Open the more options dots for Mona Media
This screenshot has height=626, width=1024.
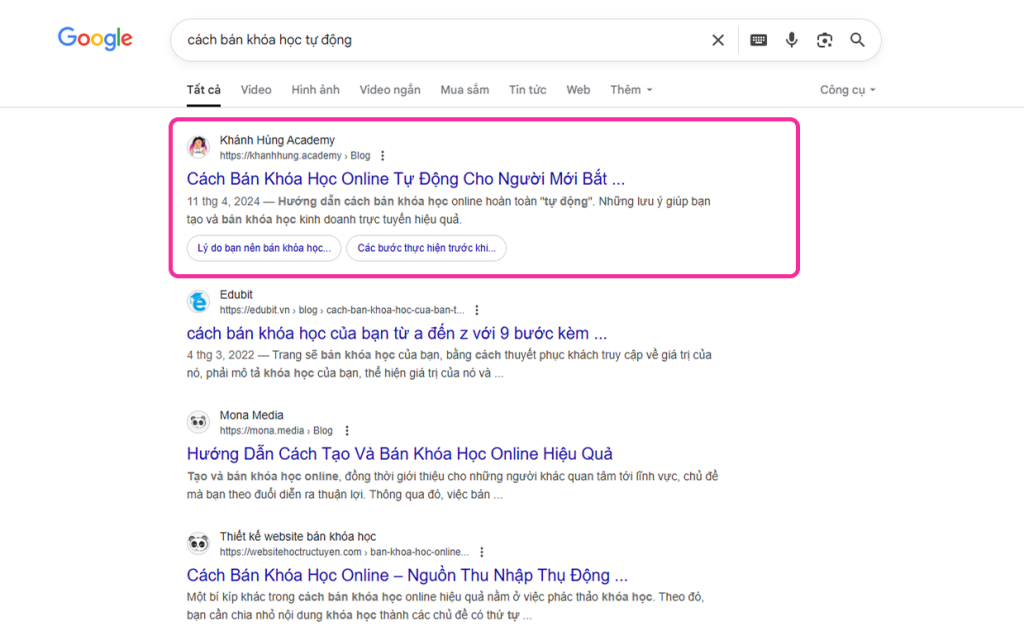347,431
